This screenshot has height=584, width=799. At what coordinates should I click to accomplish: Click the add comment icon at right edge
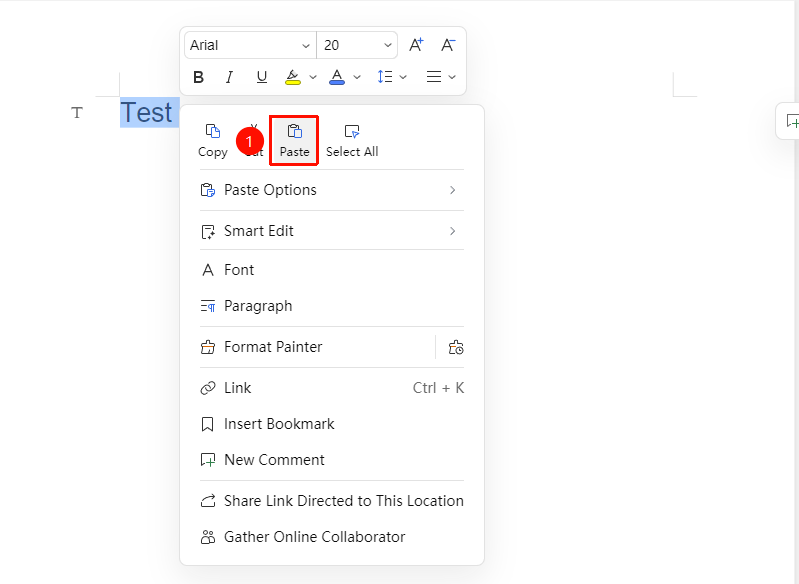pyautogui.click(x=792, y=121)
